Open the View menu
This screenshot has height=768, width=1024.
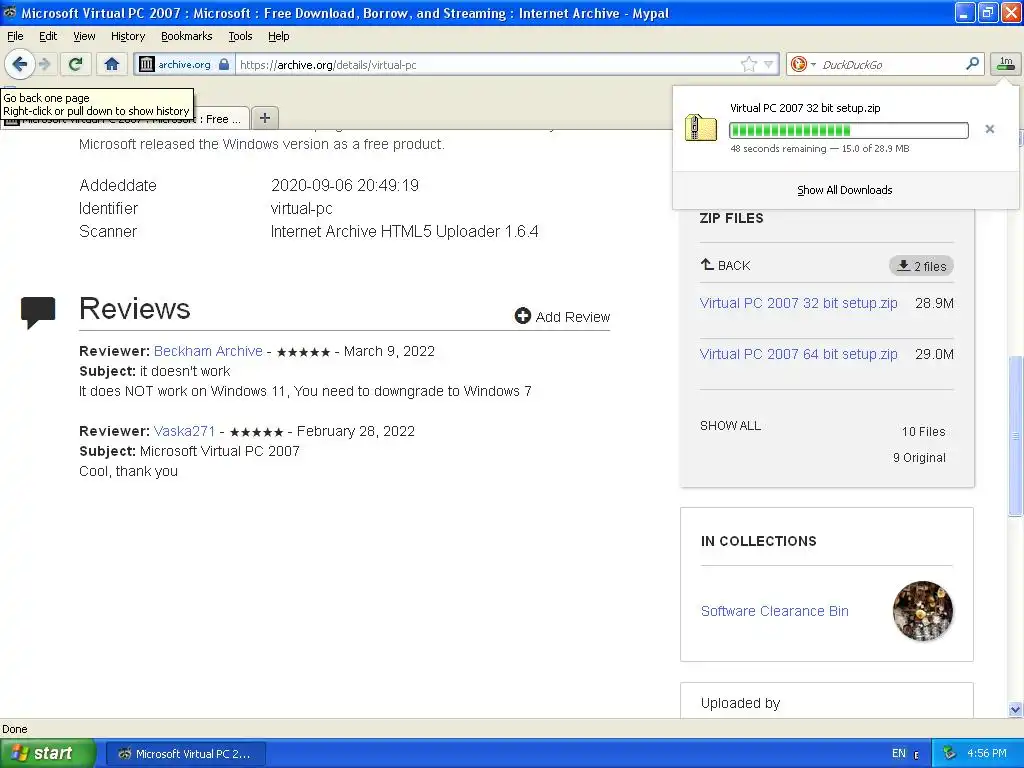[84, 36]
